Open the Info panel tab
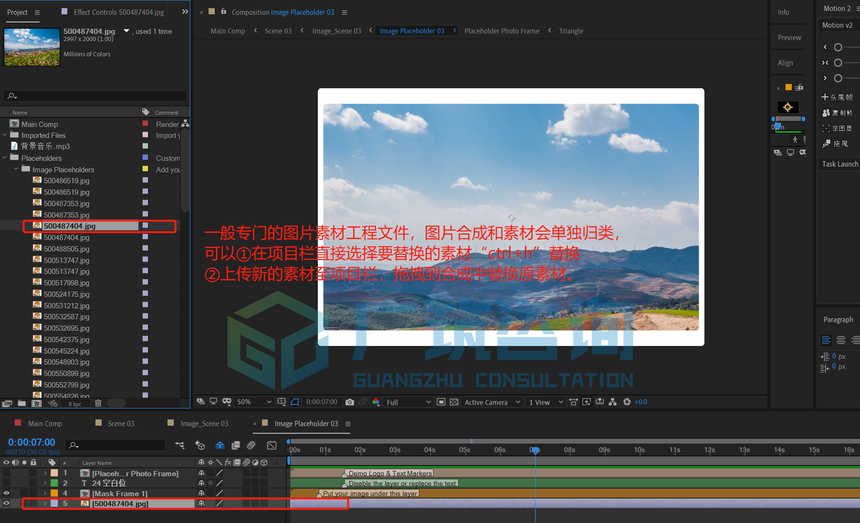 click(783, 12)
